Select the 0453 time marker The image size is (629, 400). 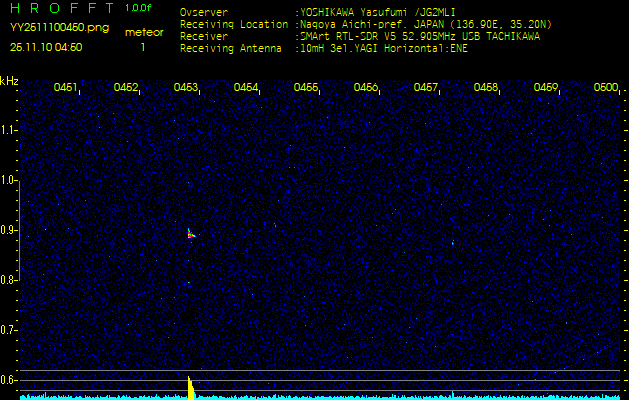[x=186, y=88]
